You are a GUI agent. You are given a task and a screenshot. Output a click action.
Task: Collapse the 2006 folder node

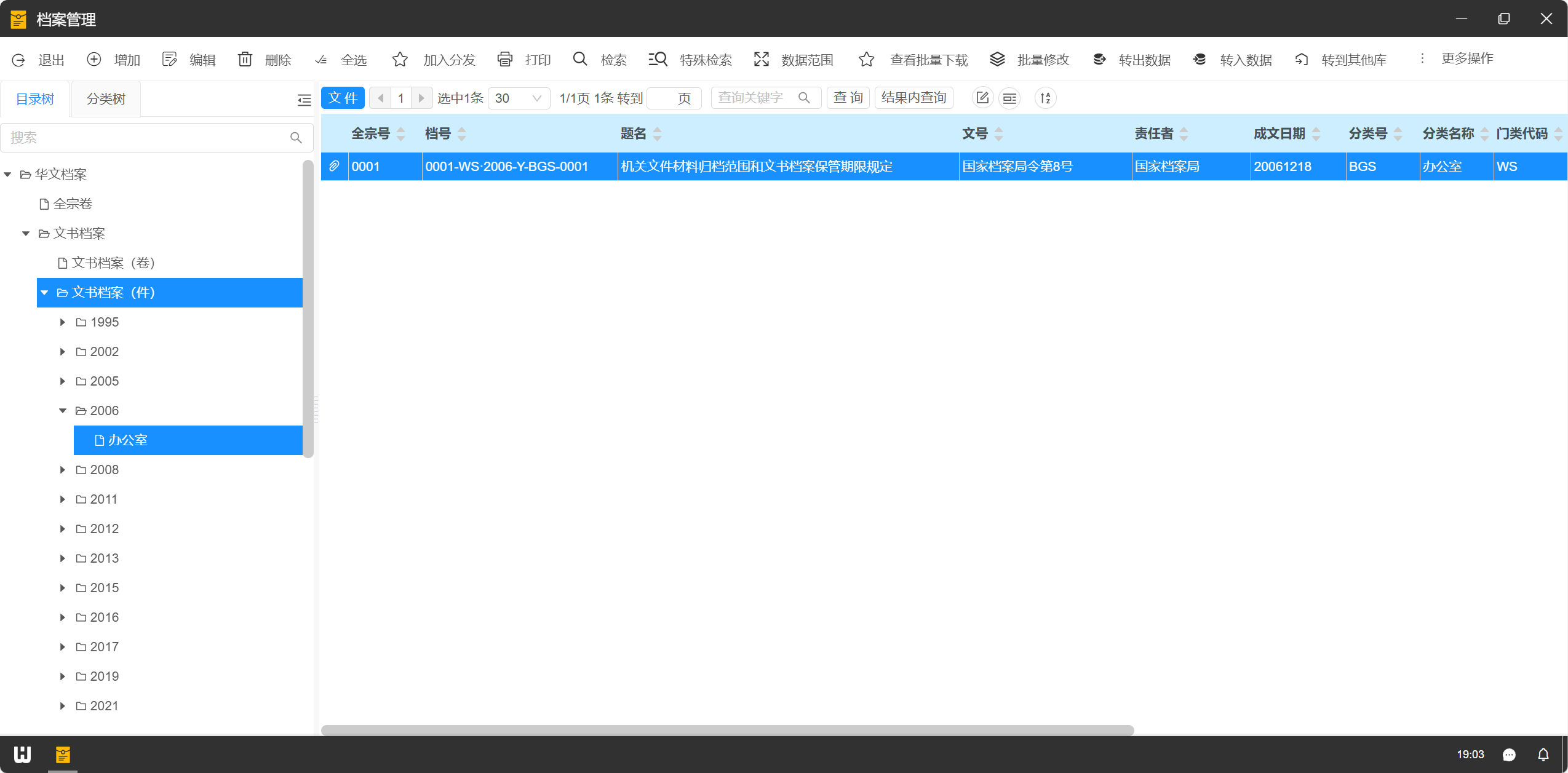point(63,411)
